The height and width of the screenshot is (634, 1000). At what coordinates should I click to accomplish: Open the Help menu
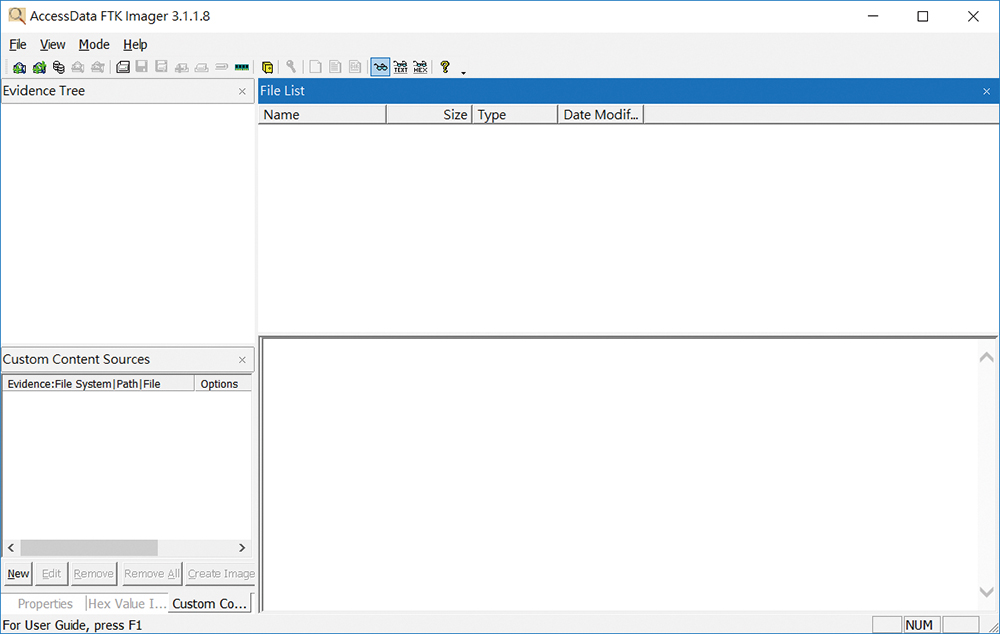coord(135,45)
